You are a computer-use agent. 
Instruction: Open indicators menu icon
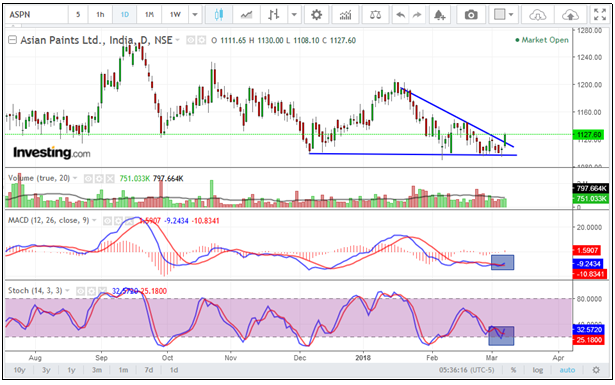pyautogui.click(x=345, y=15)
